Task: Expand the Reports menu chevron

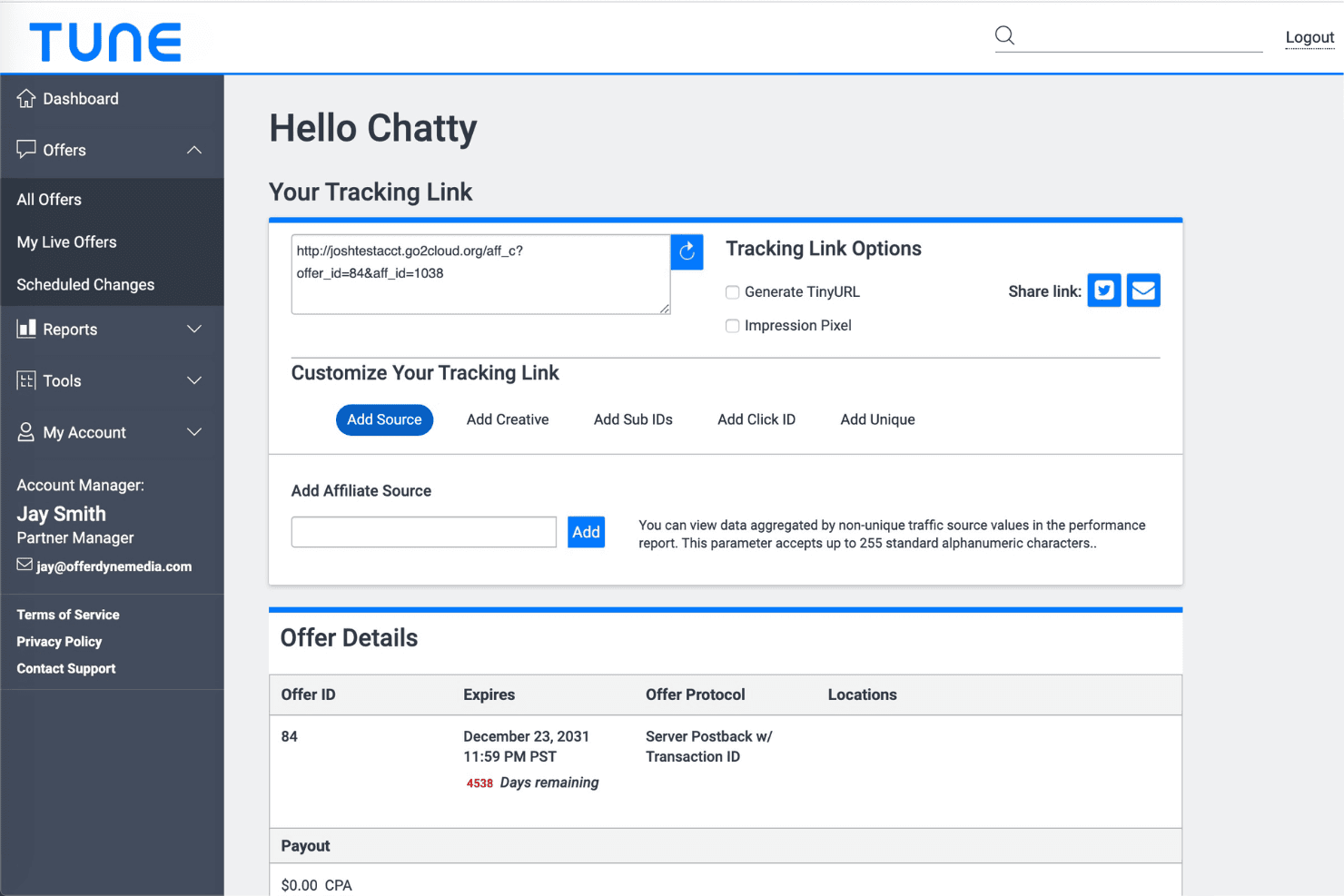Action: point(194,329)
